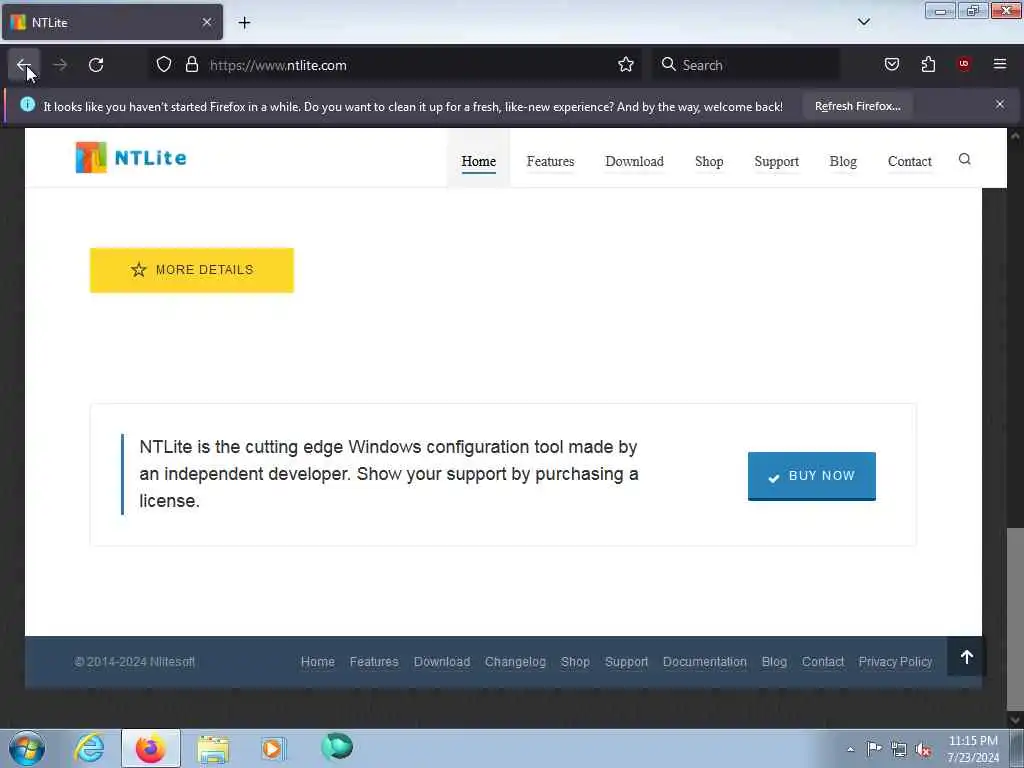The width and height of the screenshot is (1024, 768).
Task: Click the network tray icon
Action: [899, 750]
